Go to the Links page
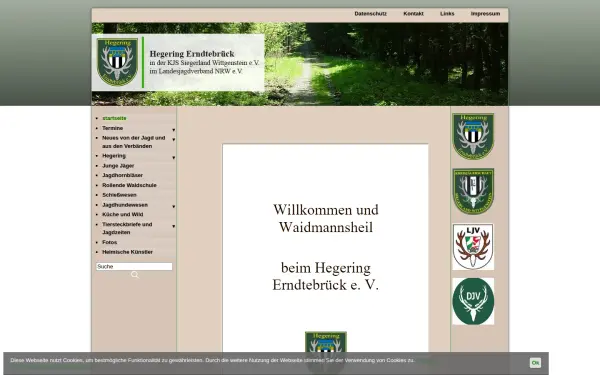 [447, 14]
